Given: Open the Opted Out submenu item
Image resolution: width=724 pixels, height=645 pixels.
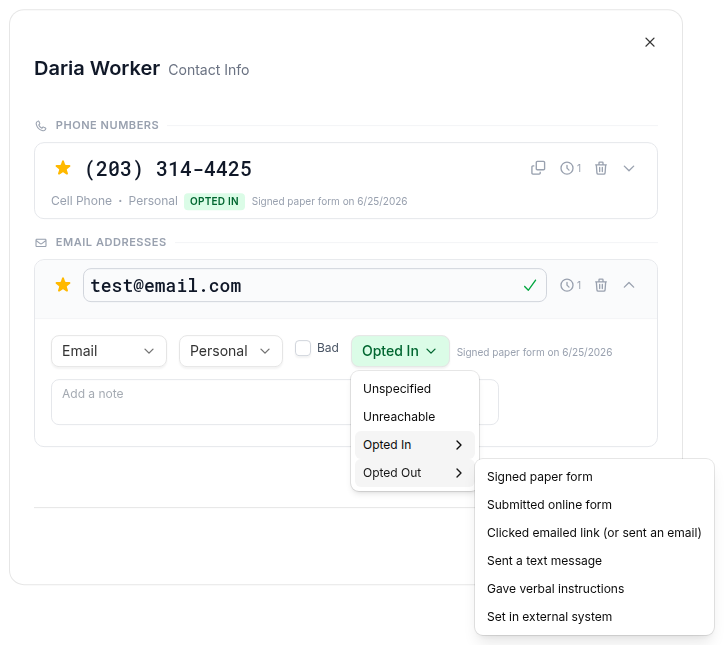Looking at the screenshot, I should pos(414,473).
